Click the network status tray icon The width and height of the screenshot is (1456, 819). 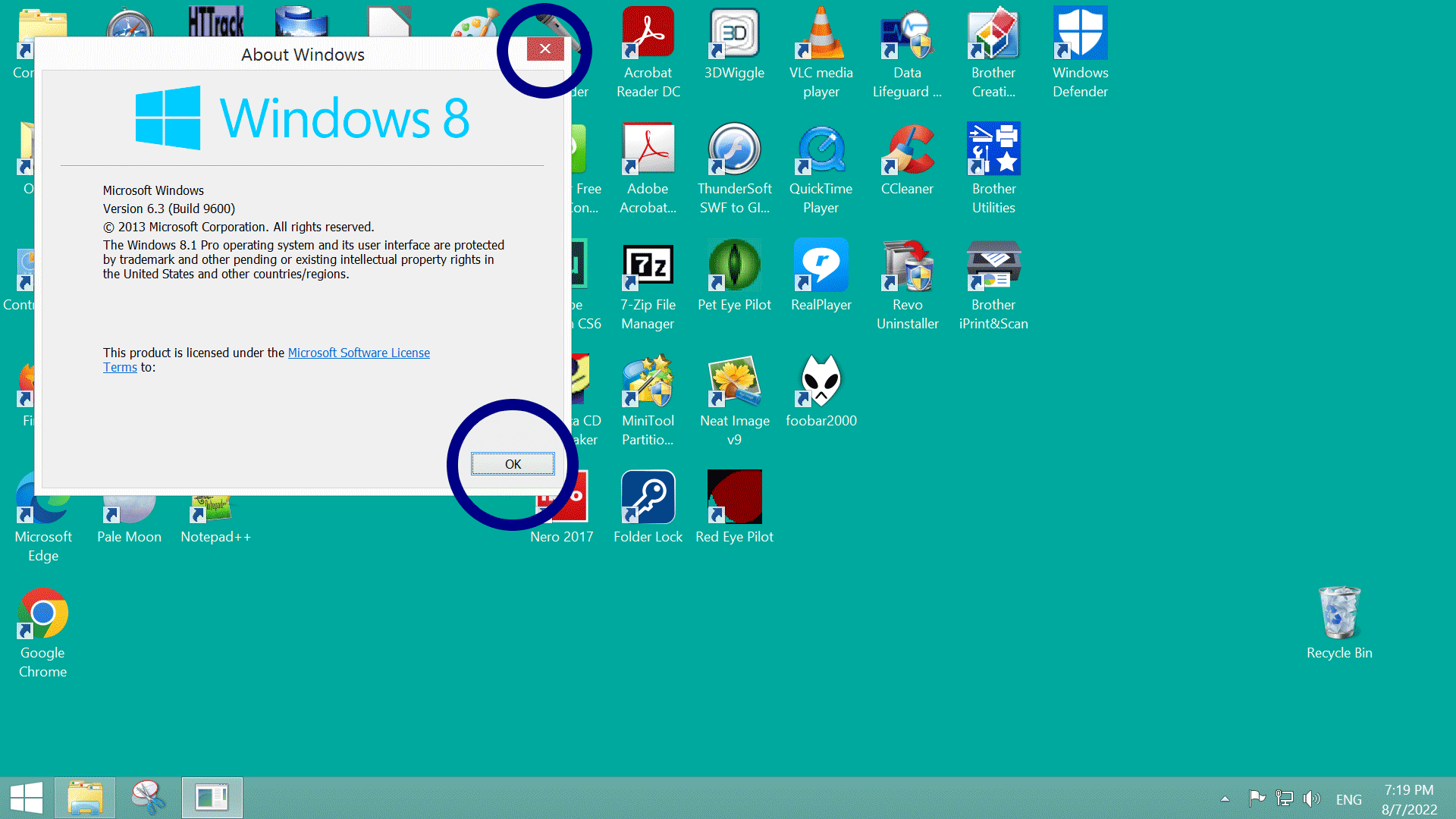[x=1285, y=799]
